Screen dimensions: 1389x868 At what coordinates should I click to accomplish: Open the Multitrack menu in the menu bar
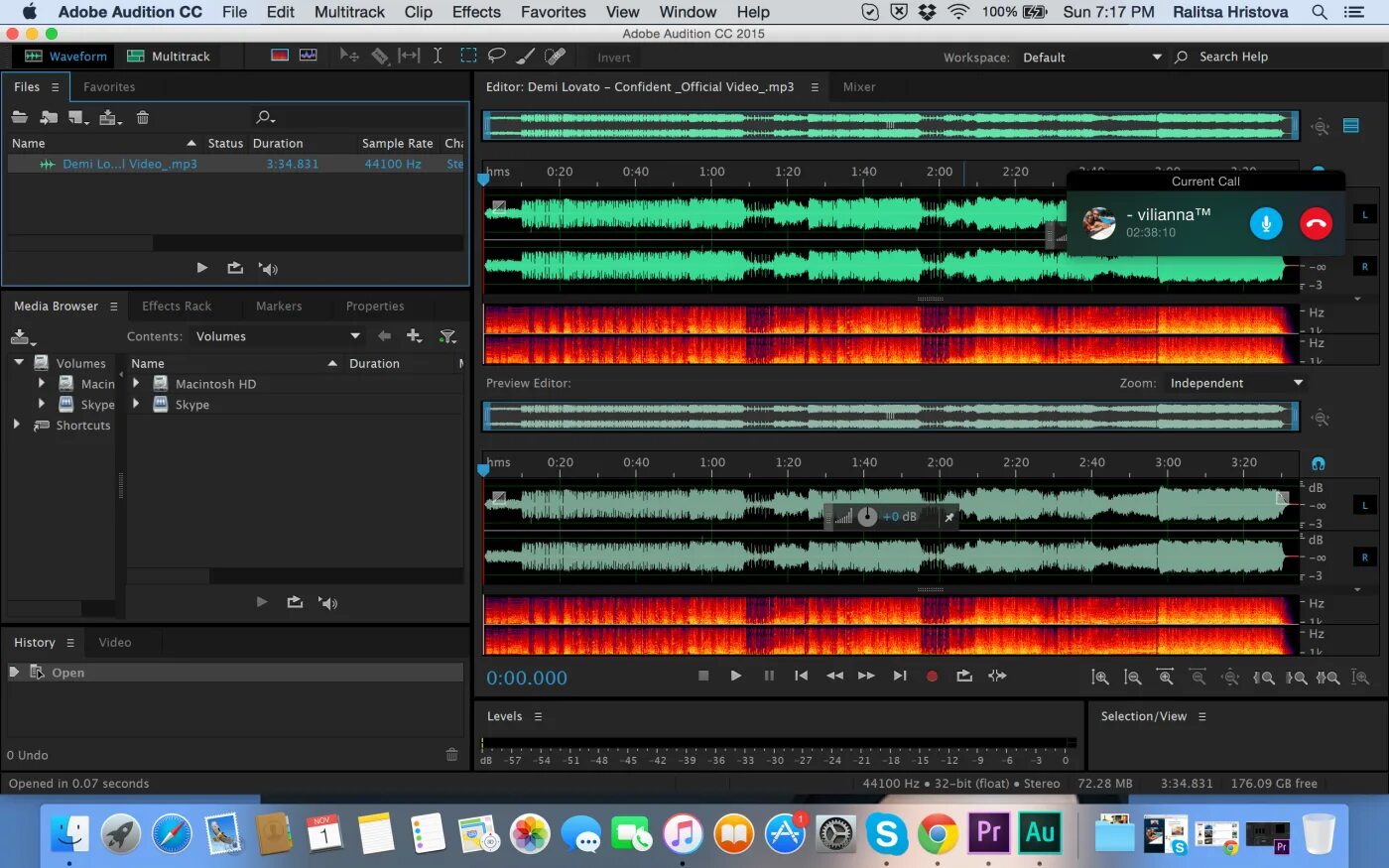click(349, 12)
